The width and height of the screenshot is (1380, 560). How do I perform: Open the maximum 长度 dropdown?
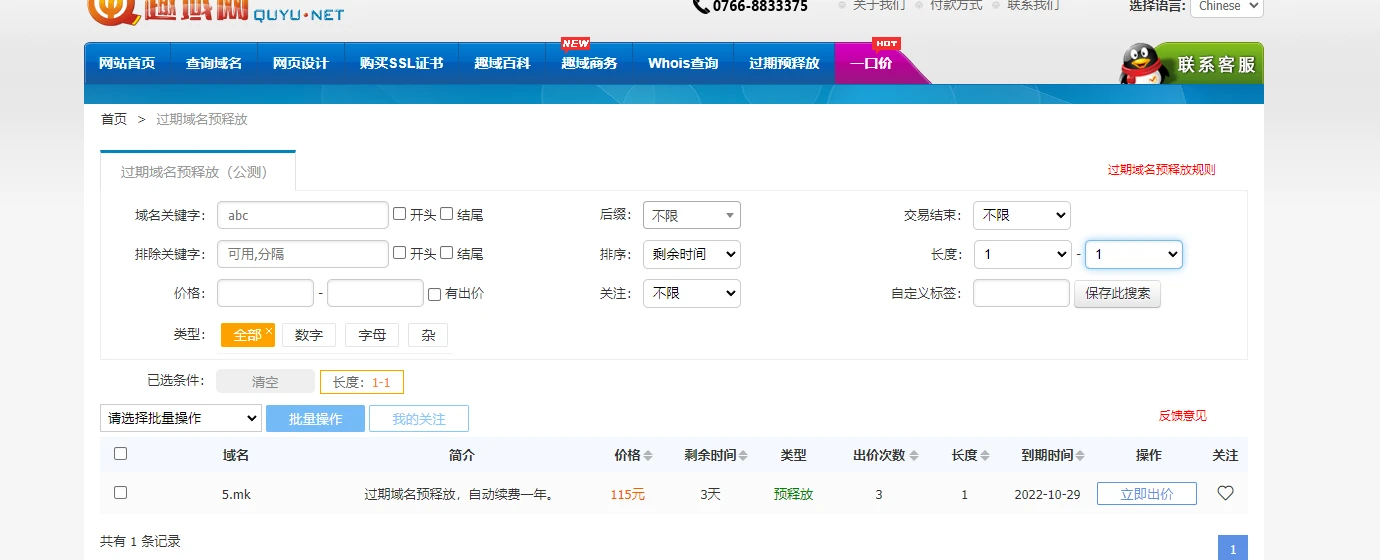1134,254
